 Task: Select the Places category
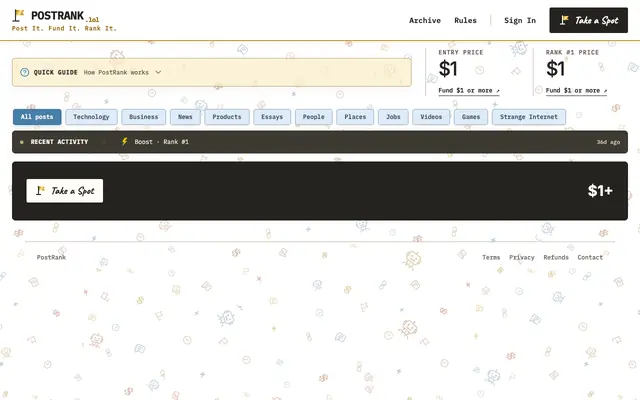355,117
